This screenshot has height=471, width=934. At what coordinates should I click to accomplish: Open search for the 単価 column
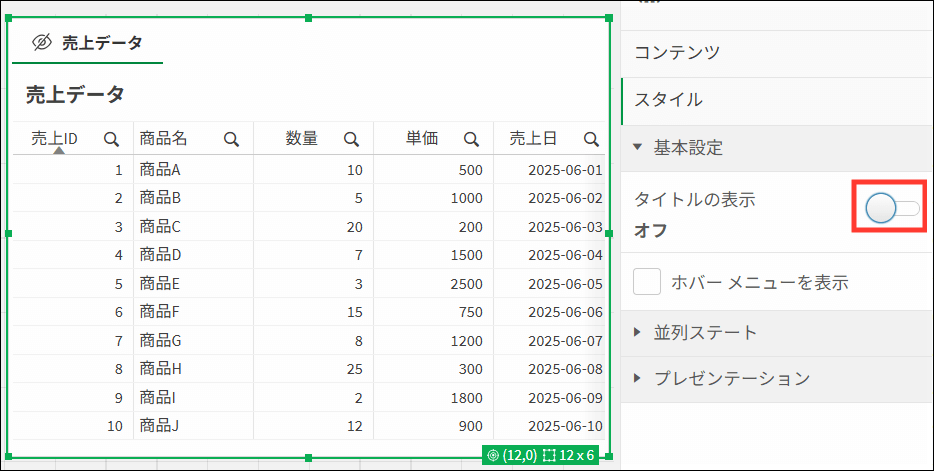pos(471,139)
